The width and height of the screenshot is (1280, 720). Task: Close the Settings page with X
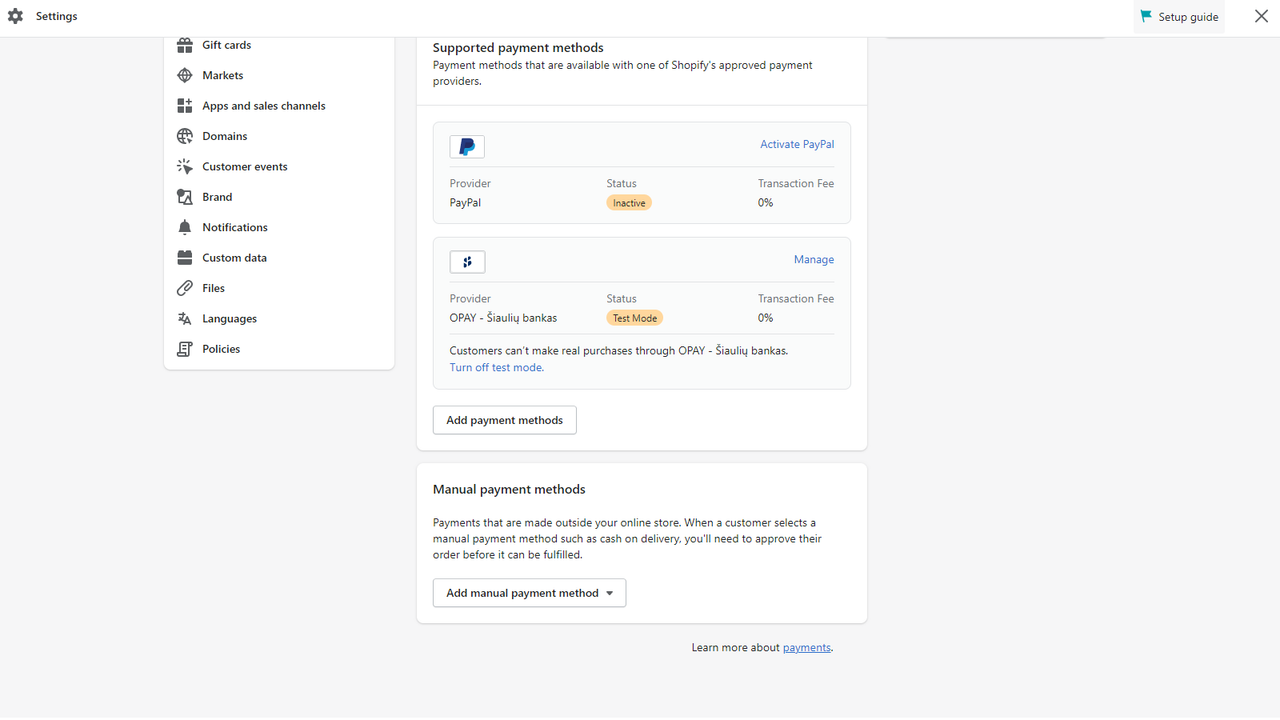(x=1261, y=16)
